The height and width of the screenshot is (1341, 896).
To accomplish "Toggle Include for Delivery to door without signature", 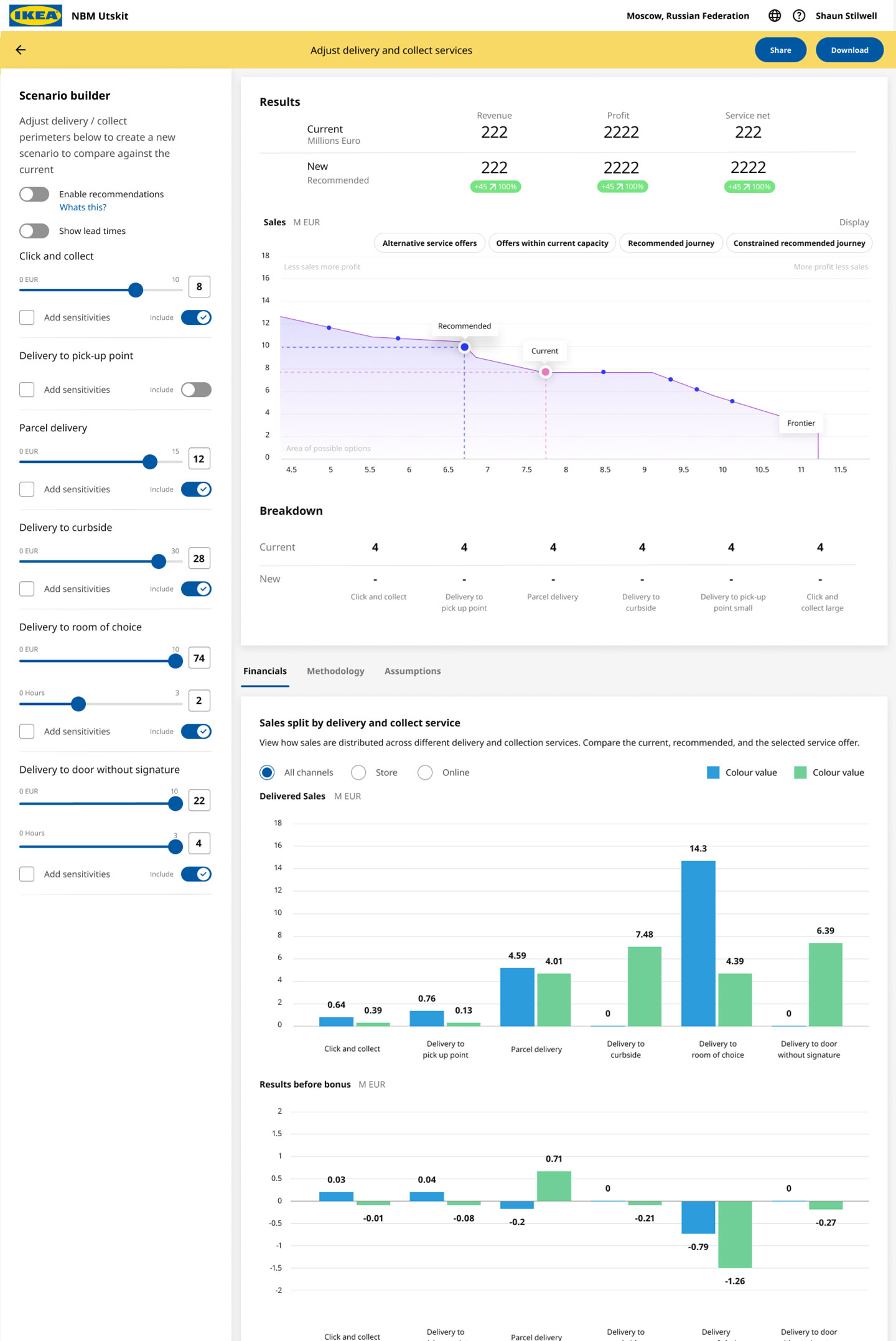I will [x=196, y=874].
